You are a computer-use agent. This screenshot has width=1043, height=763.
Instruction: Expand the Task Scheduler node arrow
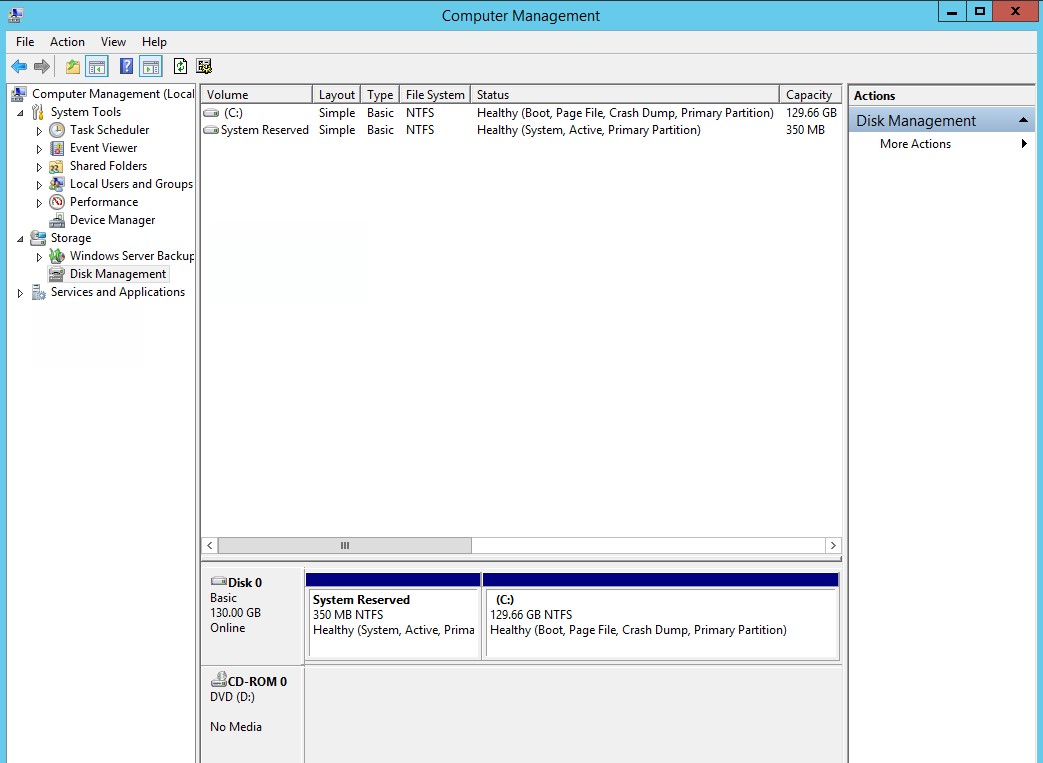(x=39, y=130)
